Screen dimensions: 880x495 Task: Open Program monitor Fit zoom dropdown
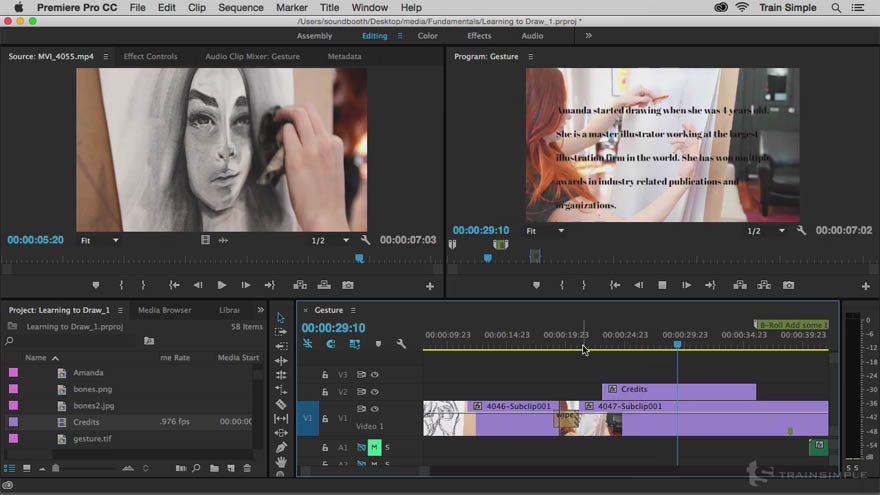(545, 231)
